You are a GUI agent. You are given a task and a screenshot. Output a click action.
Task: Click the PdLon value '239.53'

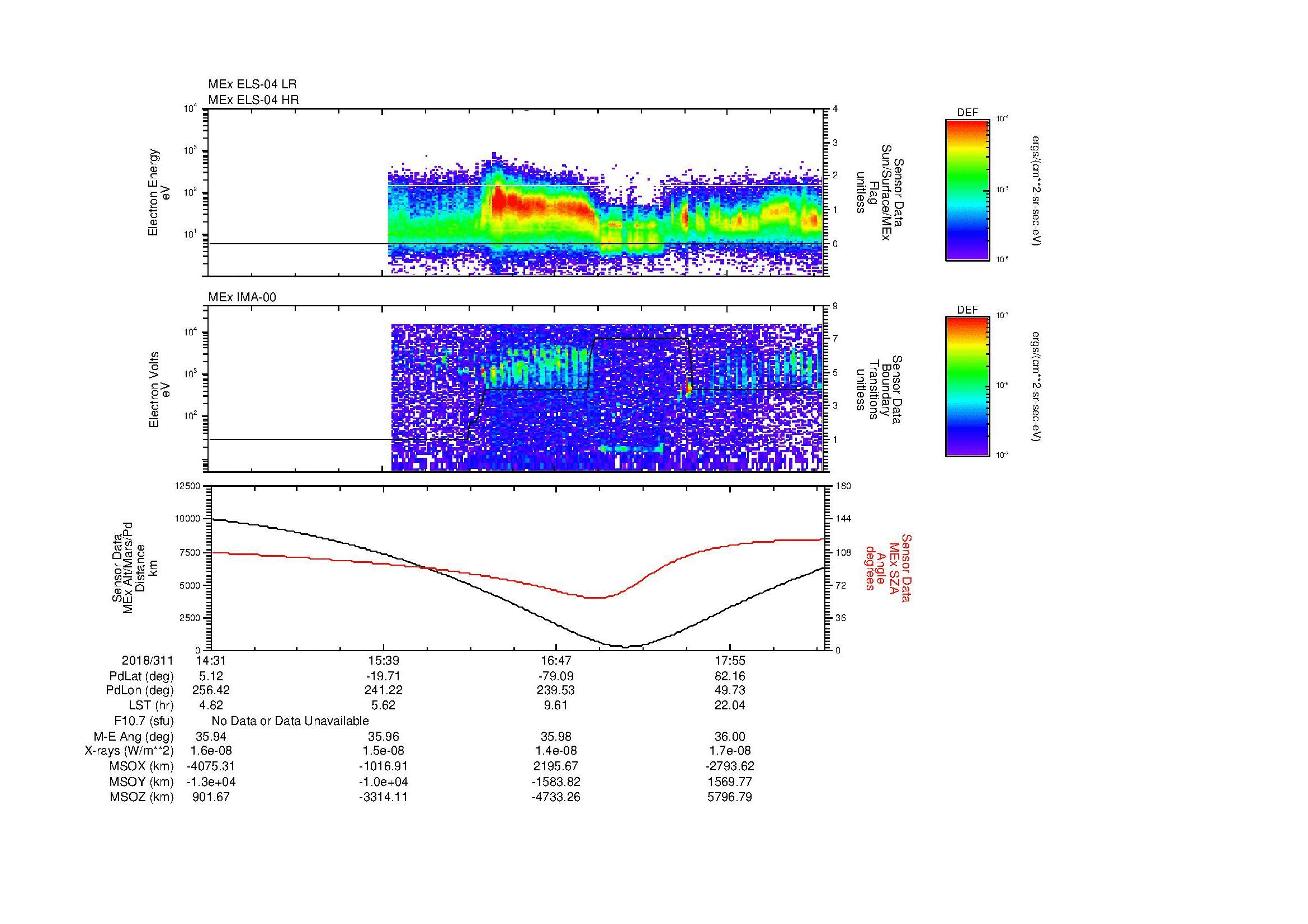point(556,690)
